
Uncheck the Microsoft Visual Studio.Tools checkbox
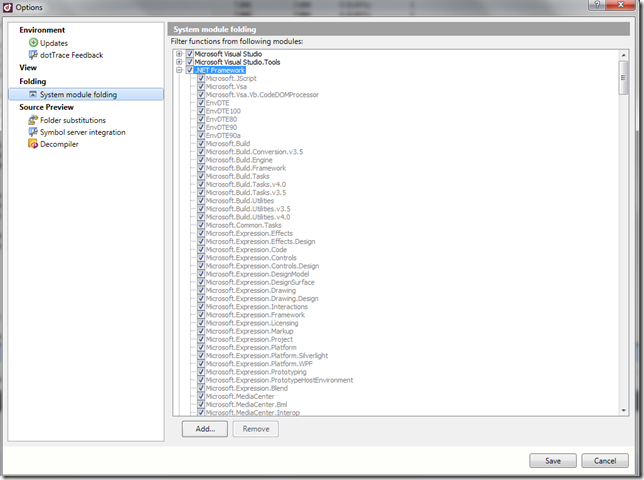[190, 62]
